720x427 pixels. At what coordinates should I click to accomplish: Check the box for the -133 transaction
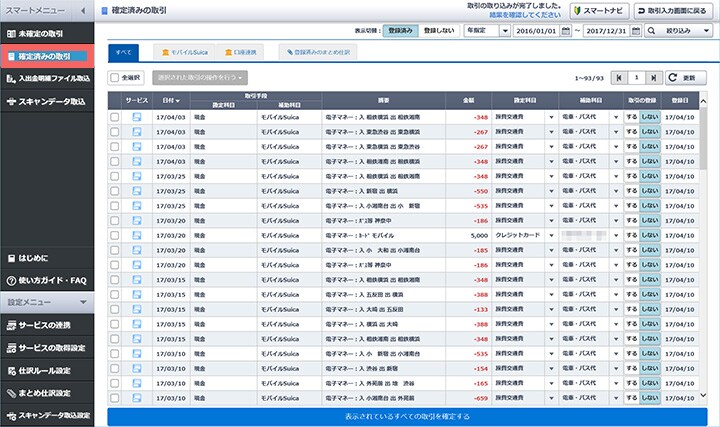click(114, 309)
